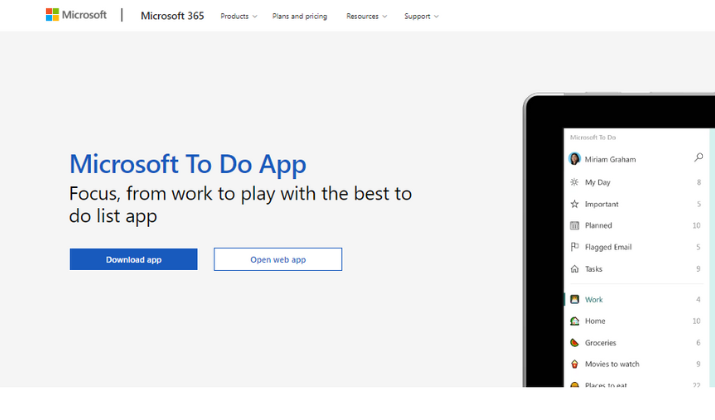Screen dimensions: 715x420
Task: Expand the Resources dropdown menu
Action: pyautogui.click(x=366, y=16)
